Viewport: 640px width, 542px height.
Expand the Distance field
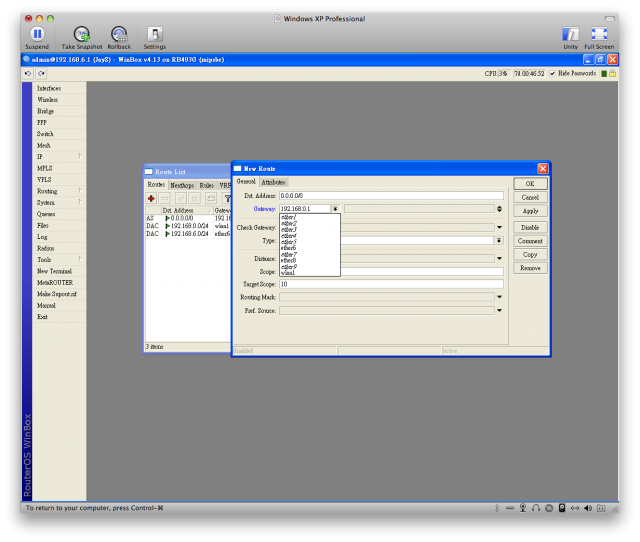[499, 258]
